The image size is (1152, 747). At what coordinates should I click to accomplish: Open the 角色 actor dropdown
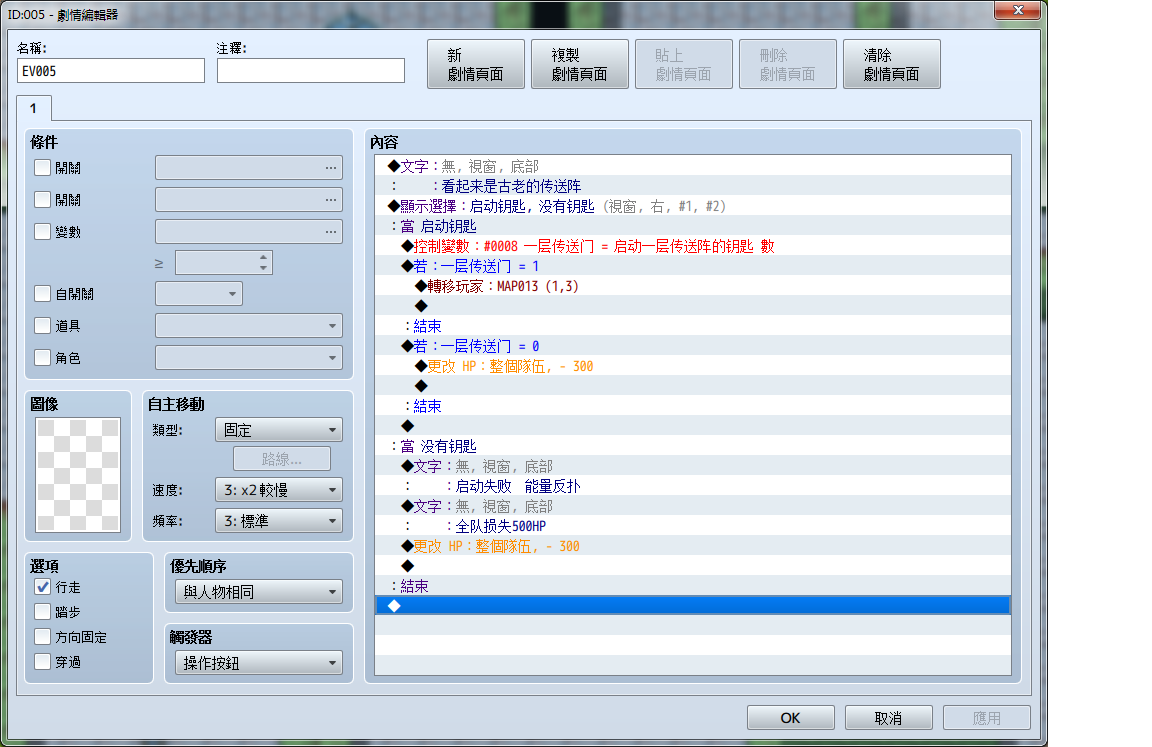[249, 358]
